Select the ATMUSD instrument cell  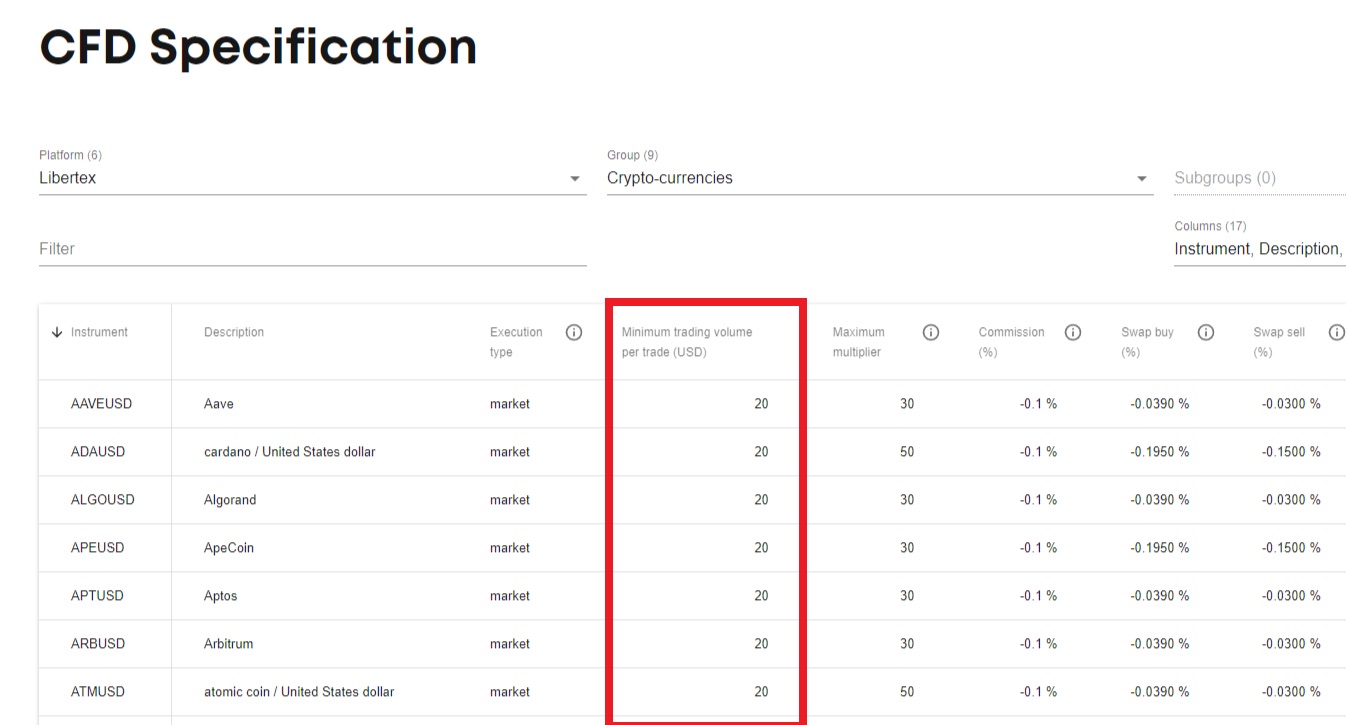tap(98, 692)
